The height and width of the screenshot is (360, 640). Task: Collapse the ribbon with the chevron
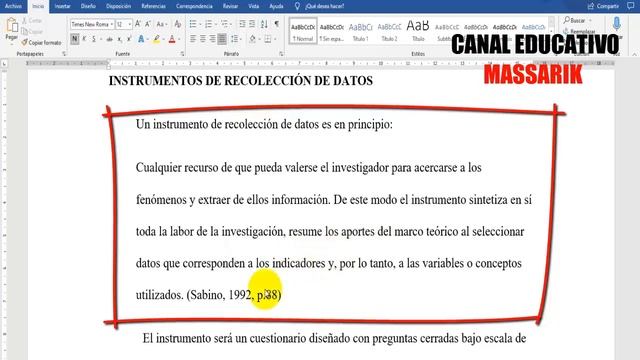coord(634,54)
